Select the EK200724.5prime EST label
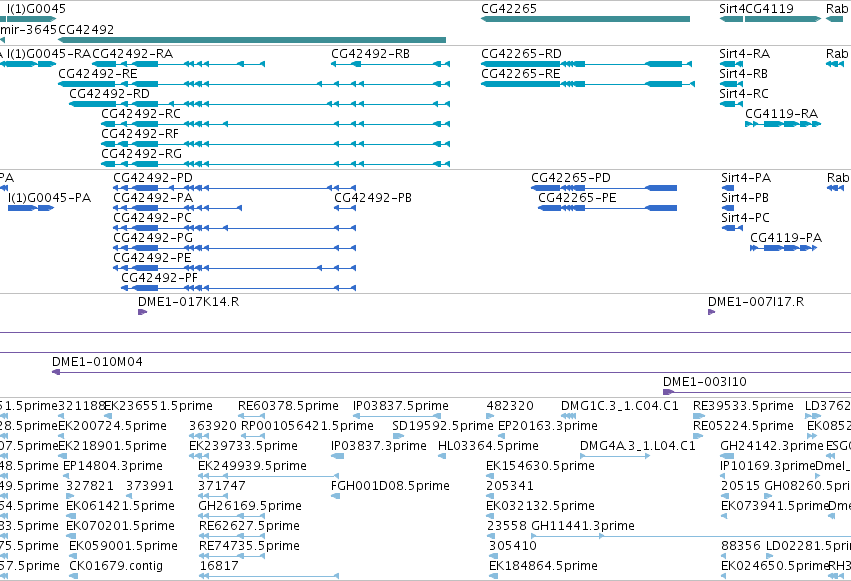The height and width of the screenshot is (581, 851). click(x=112, y=426)
